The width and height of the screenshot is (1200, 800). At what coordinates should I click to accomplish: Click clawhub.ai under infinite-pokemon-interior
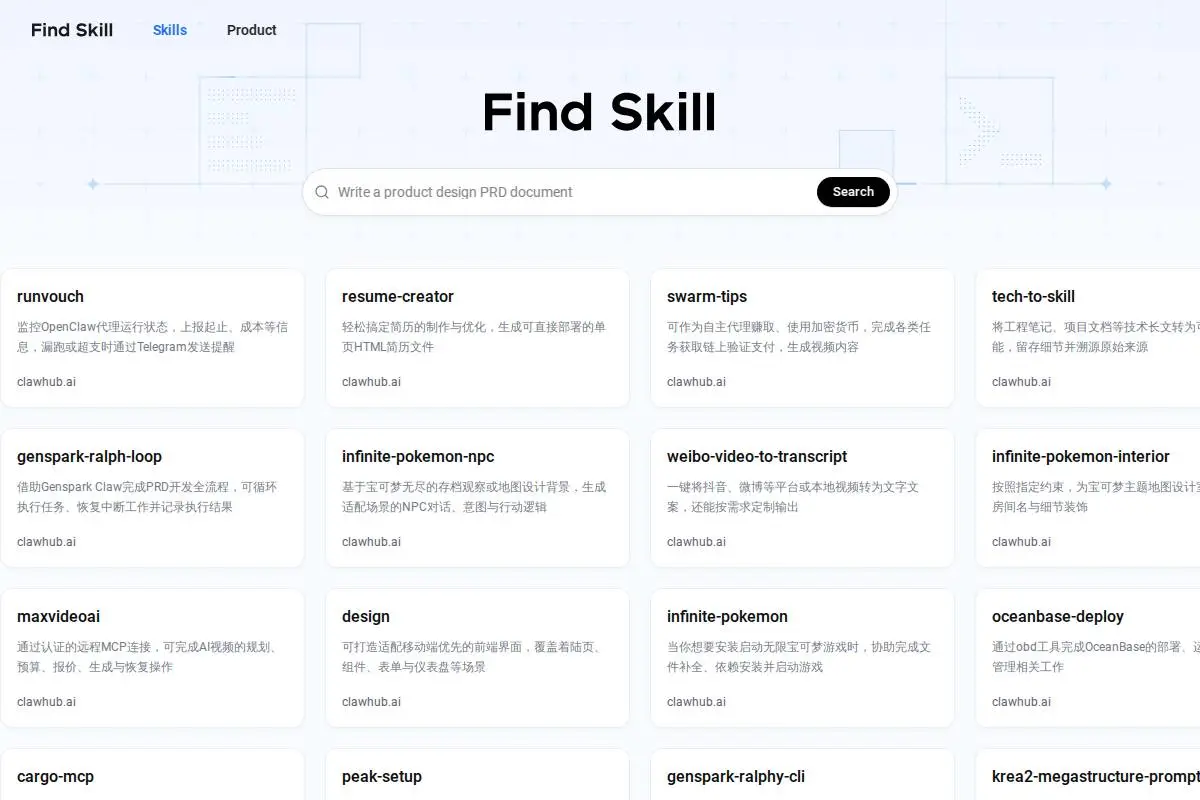coord(1021,542)
